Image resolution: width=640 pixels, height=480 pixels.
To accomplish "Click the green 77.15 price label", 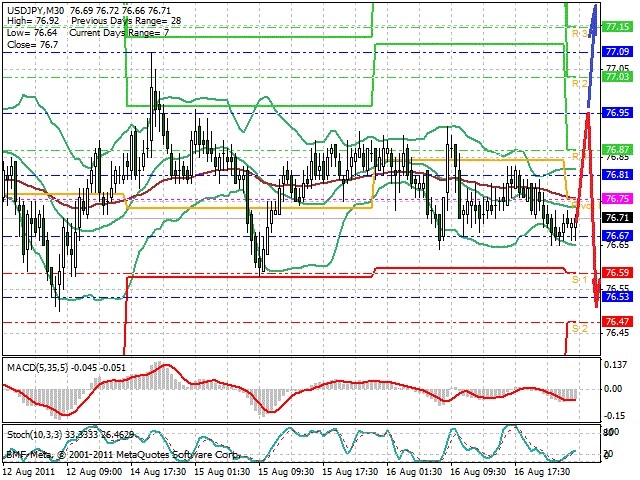I will (x=618, y=27).
